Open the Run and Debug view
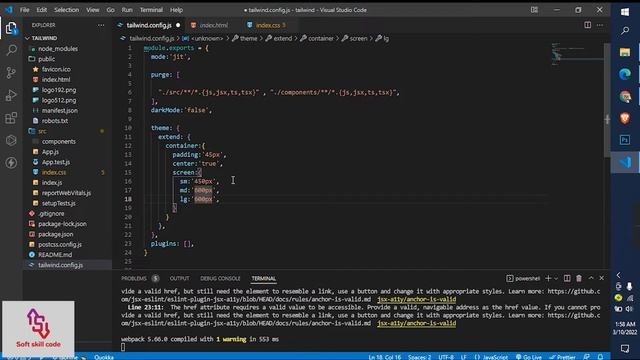Screen dimensions: 640x360 click(11, 95)
